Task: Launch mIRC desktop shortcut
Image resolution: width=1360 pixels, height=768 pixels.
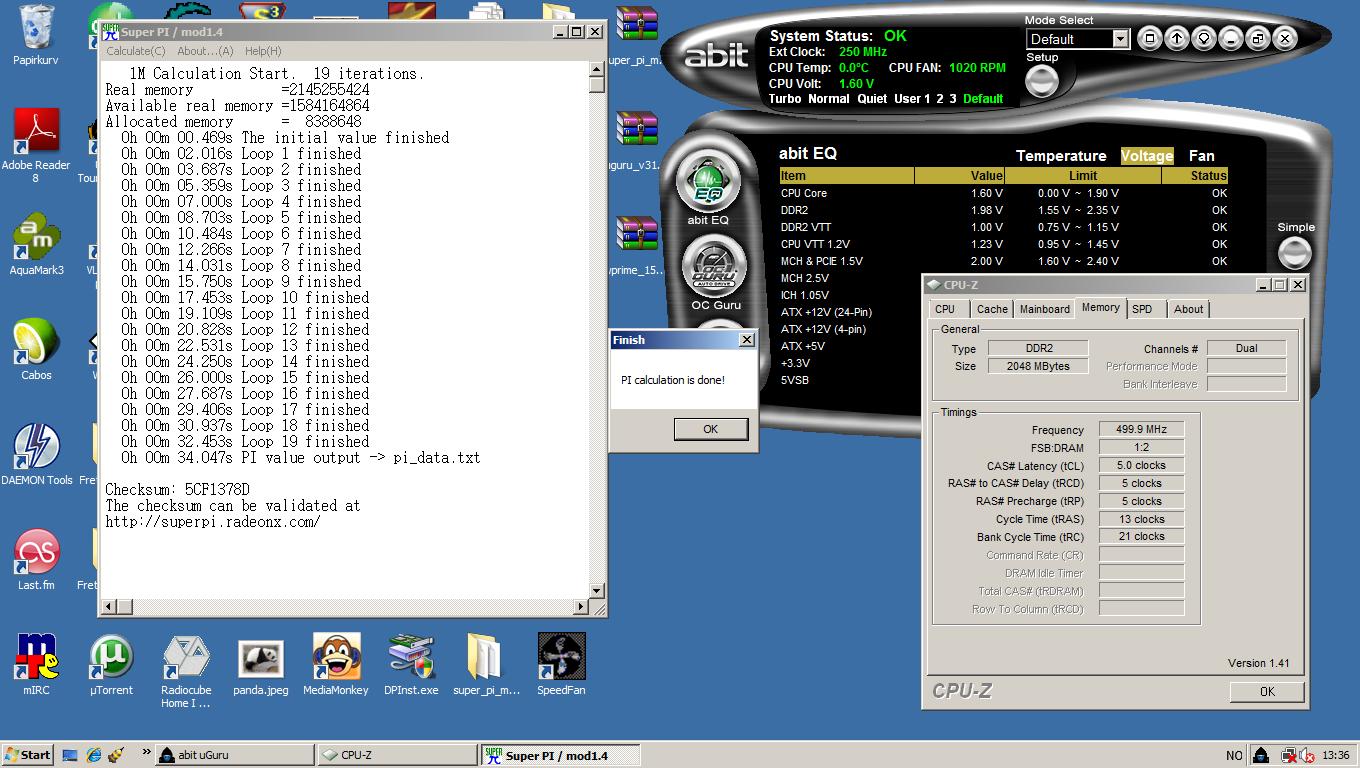Action: [x=36, y=665]
